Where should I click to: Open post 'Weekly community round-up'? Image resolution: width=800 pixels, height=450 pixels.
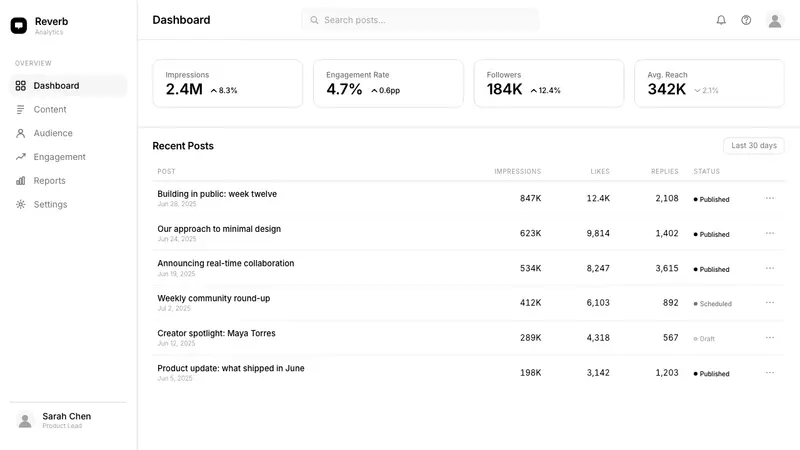click(x=214, y=298)
